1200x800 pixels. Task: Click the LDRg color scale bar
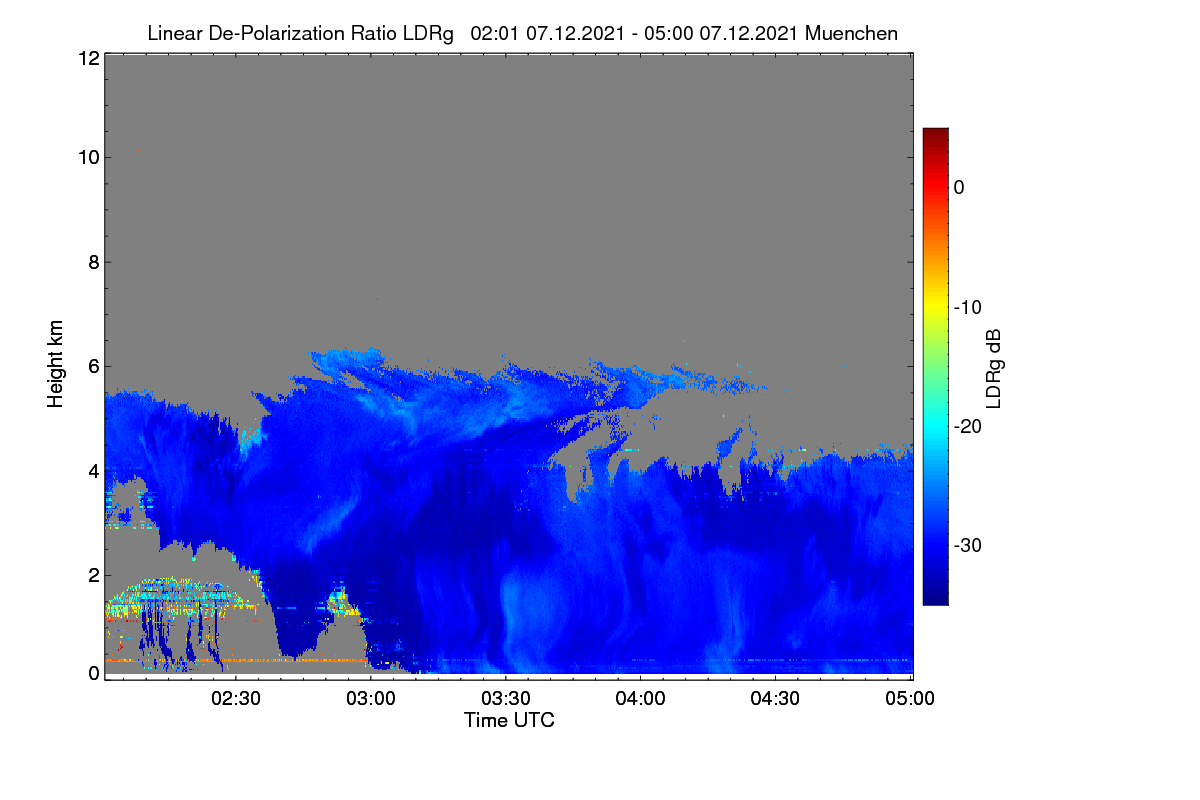click(935, 366)
